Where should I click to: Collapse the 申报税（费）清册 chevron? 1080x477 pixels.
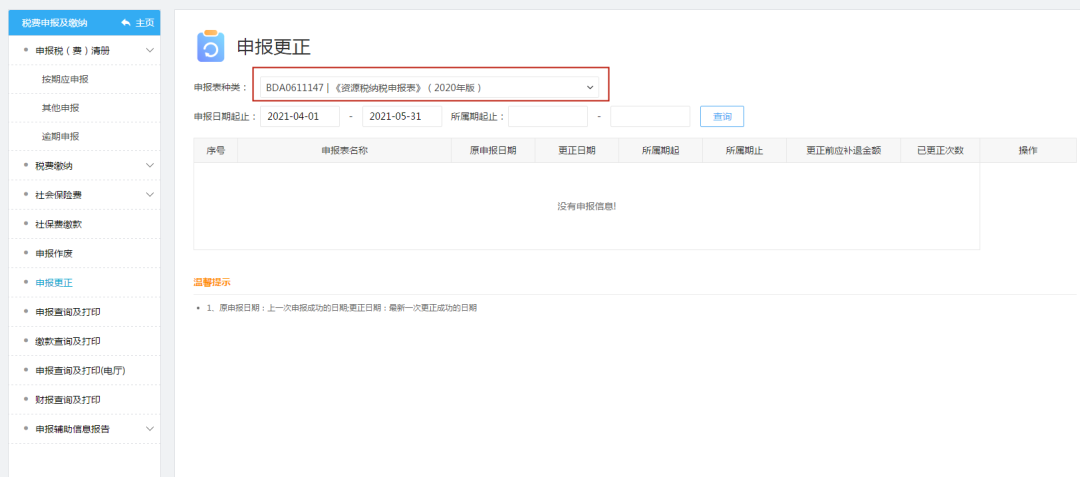point(150,50)
